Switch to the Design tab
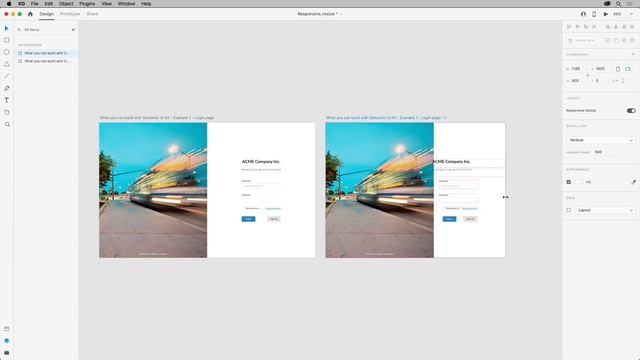 [47, 14]
